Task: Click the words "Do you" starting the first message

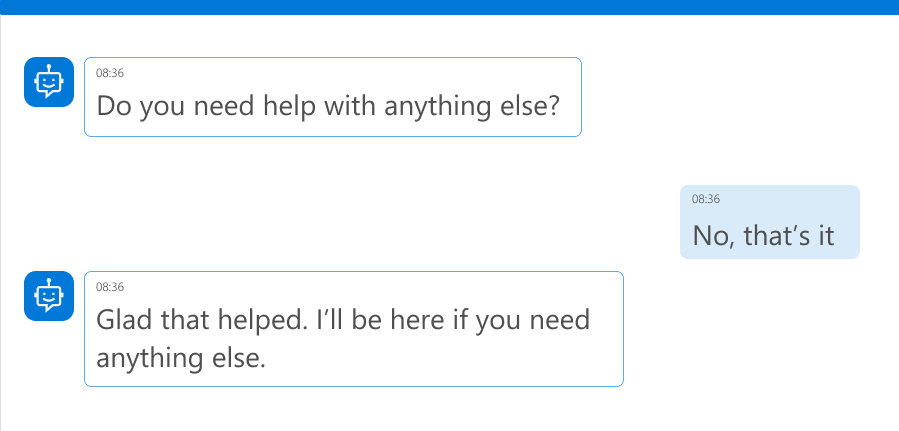Action: [136, 106]
